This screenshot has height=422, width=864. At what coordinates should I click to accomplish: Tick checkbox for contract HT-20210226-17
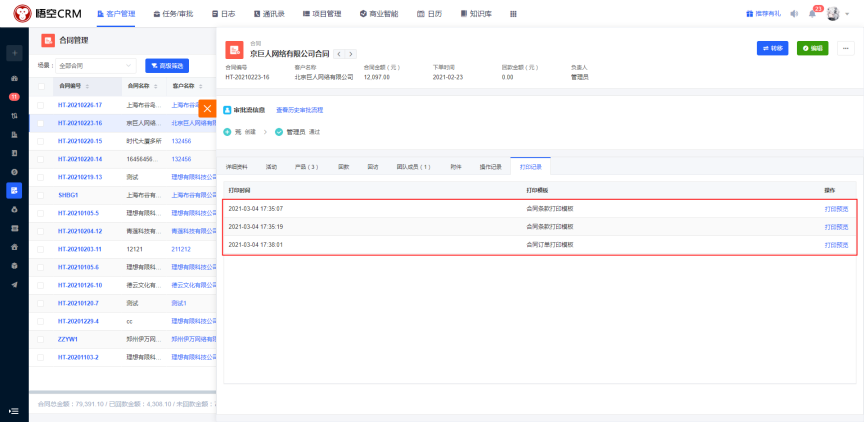point(41,104)
